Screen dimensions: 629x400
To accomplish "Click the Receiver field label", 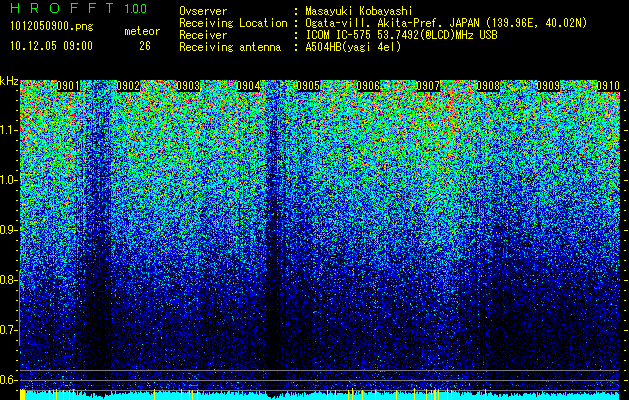I will tap(203, 35).
